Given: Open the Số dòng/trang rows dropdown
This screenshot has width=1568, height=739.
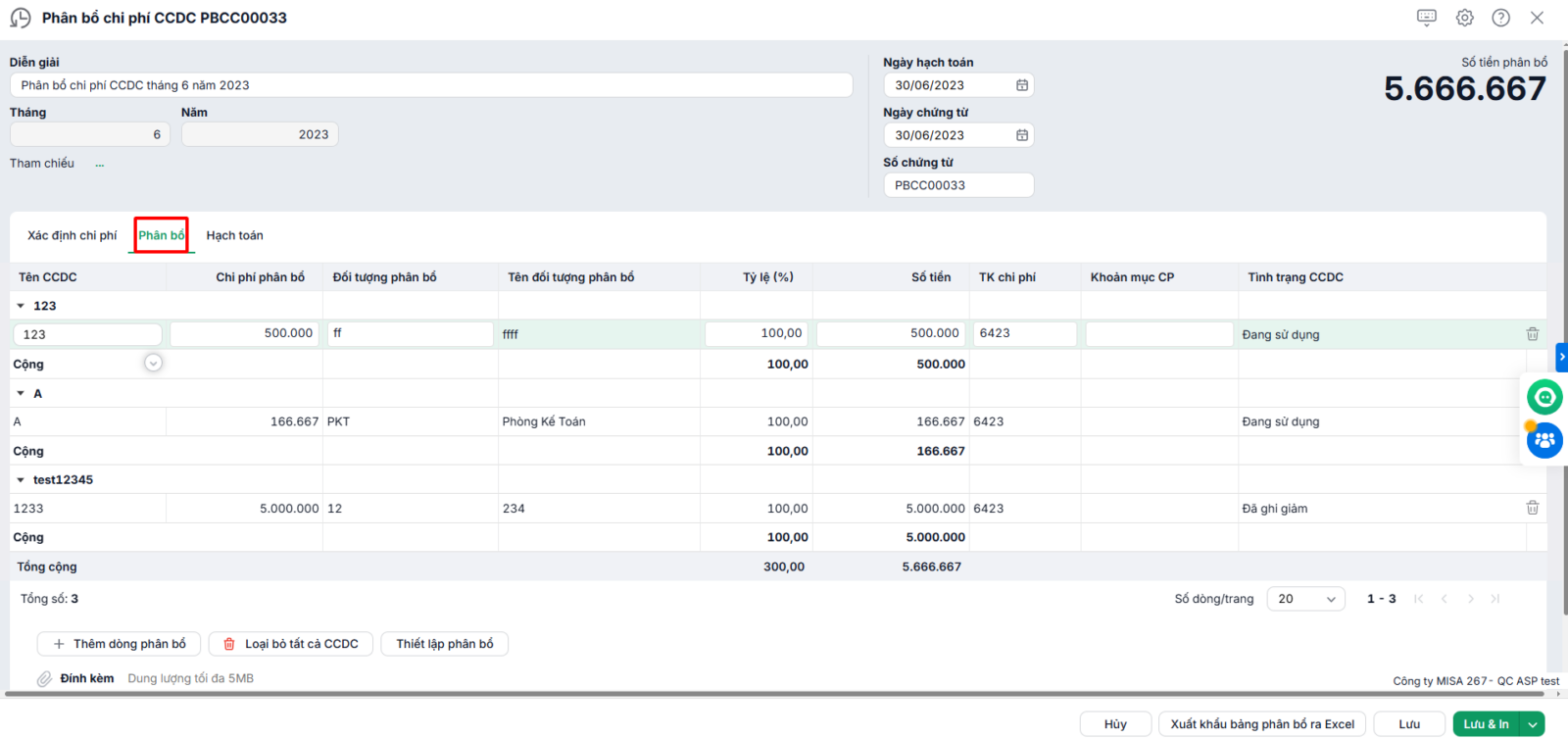Looking at the screenshot, I should pos(1305,599).
